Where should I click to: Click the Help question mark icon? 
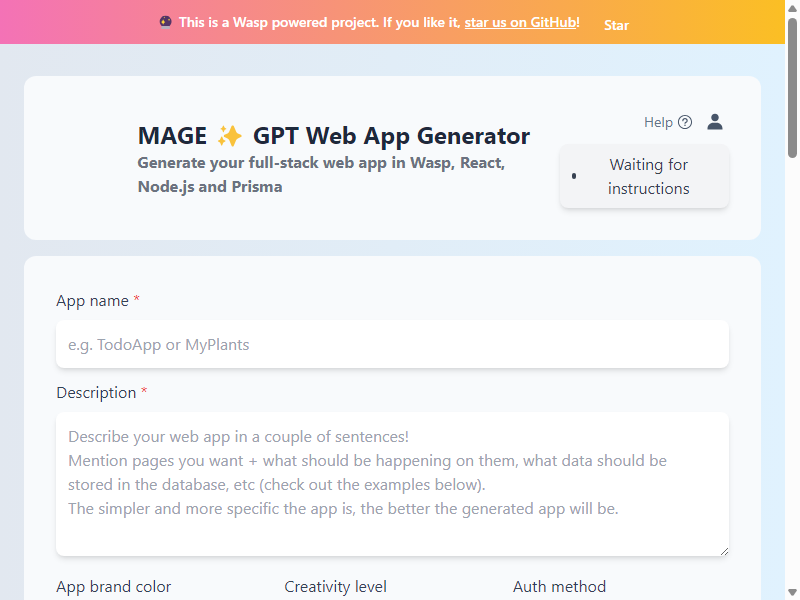pos(685,122)
